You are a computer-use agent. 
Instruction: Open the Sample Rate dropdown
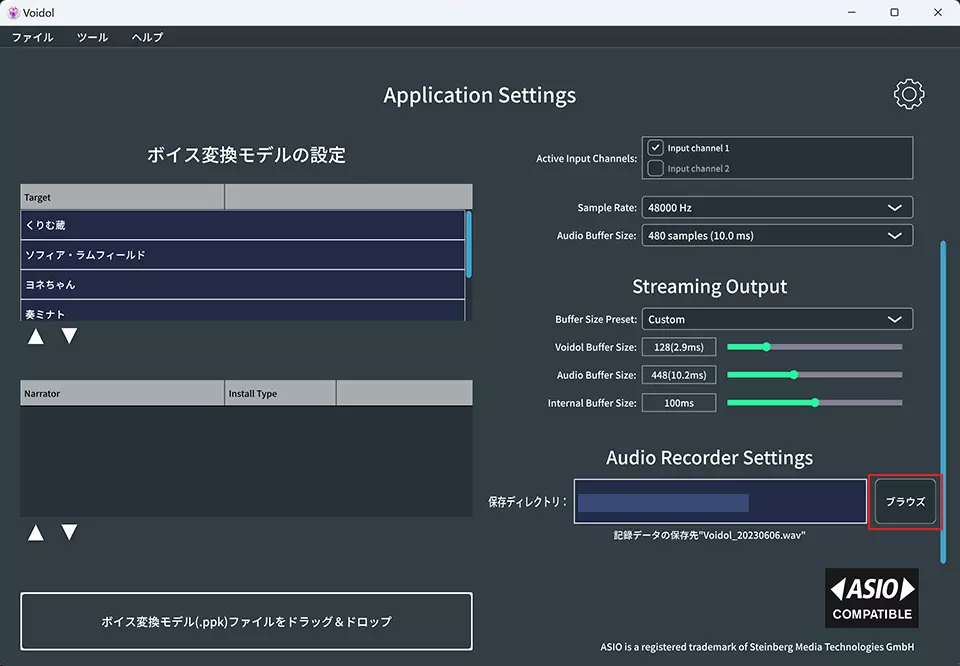point(777,208)
